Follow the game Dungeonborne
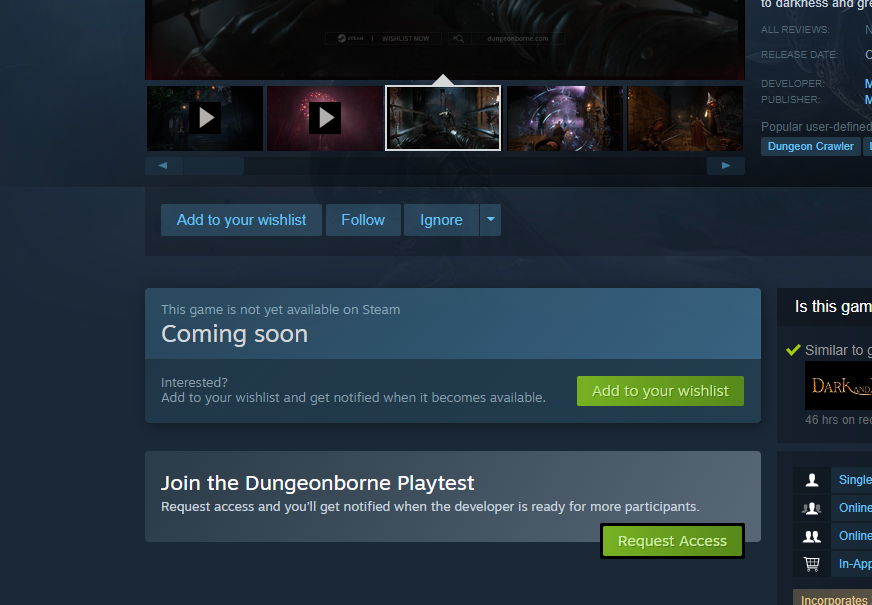 coord(363,219)
